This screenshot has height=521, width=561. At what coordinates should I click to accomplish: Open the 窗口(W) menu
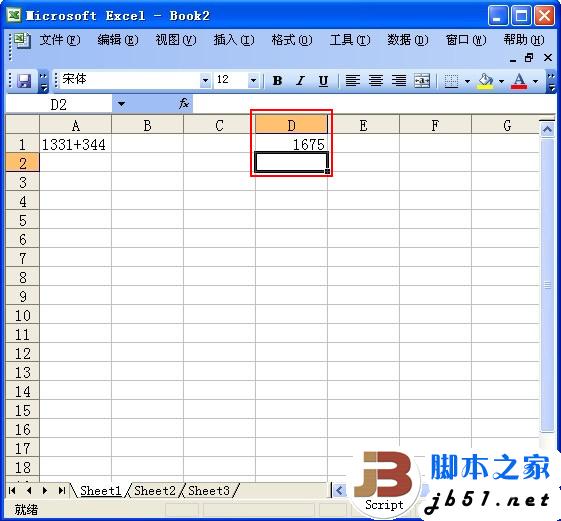tap(466, 40)
